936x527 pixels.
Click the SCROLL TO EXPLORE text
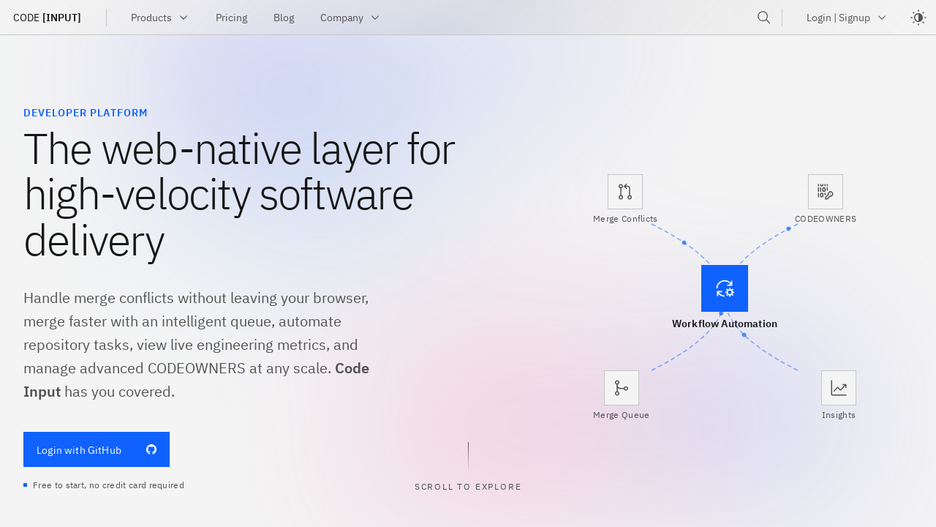468,487
